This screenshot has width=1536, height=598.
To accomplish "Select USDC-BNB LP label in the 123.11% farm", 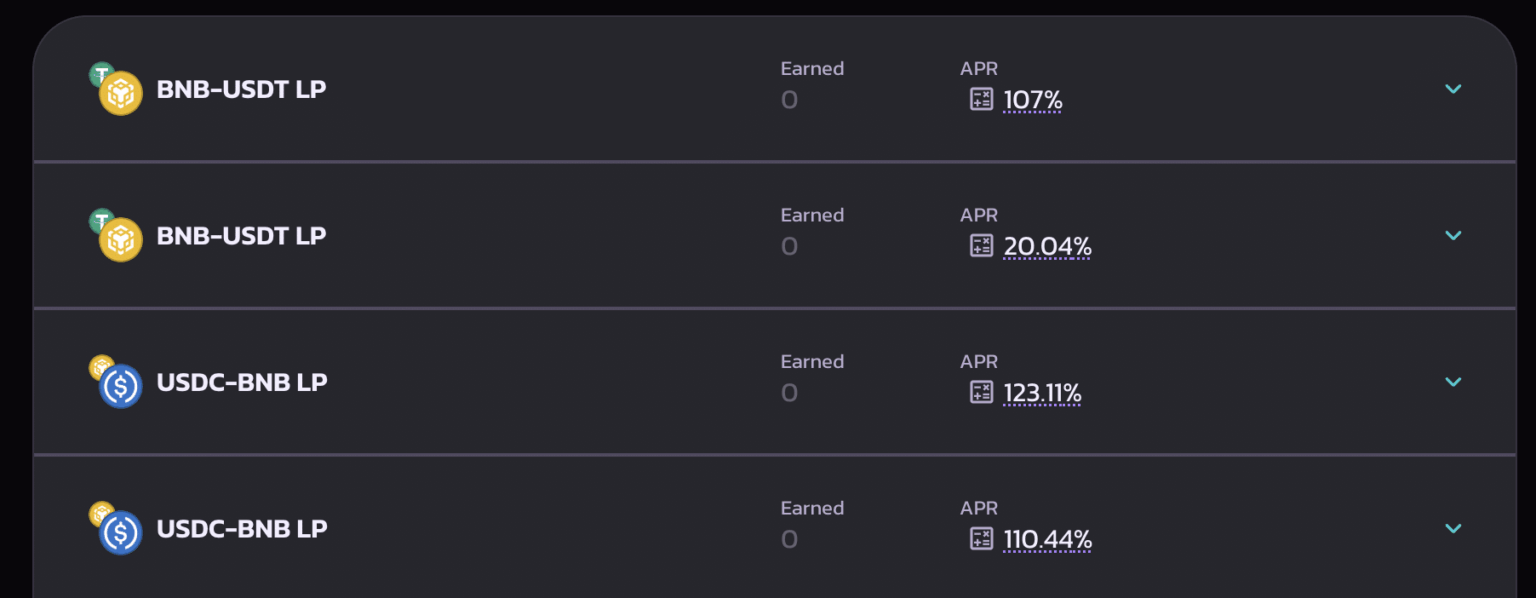I will click(242, 382).
